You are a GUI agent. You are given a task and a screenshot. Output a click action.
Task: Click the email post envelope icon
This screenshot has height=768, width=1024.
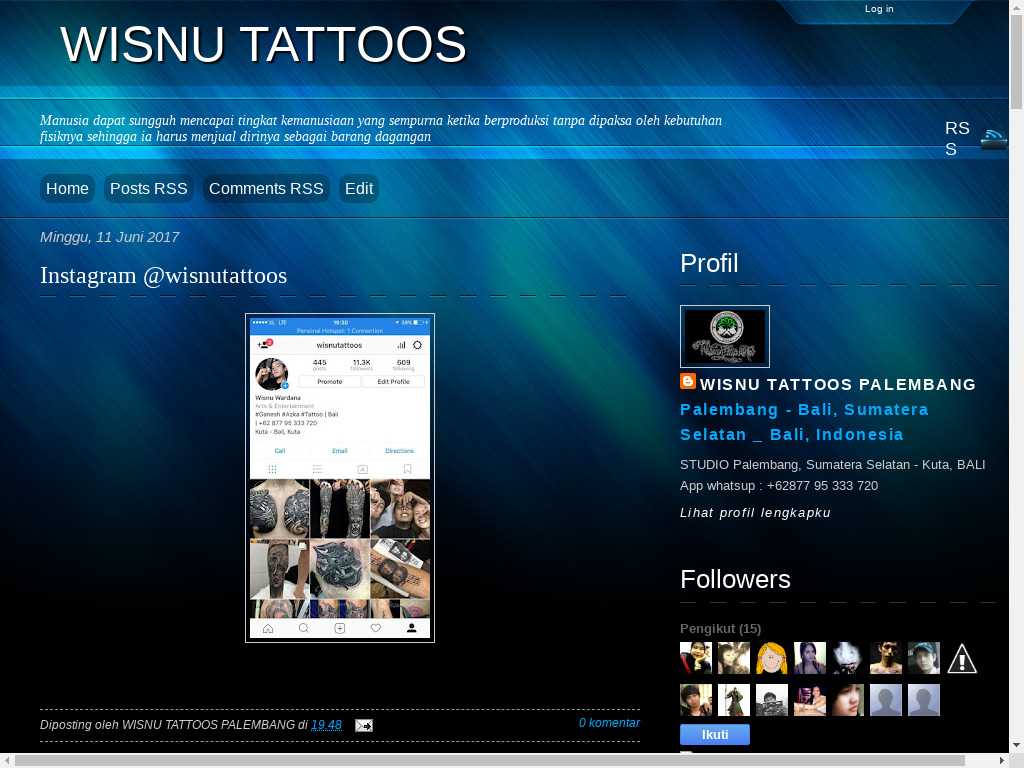pyautogui.click(x=364, y=725)
